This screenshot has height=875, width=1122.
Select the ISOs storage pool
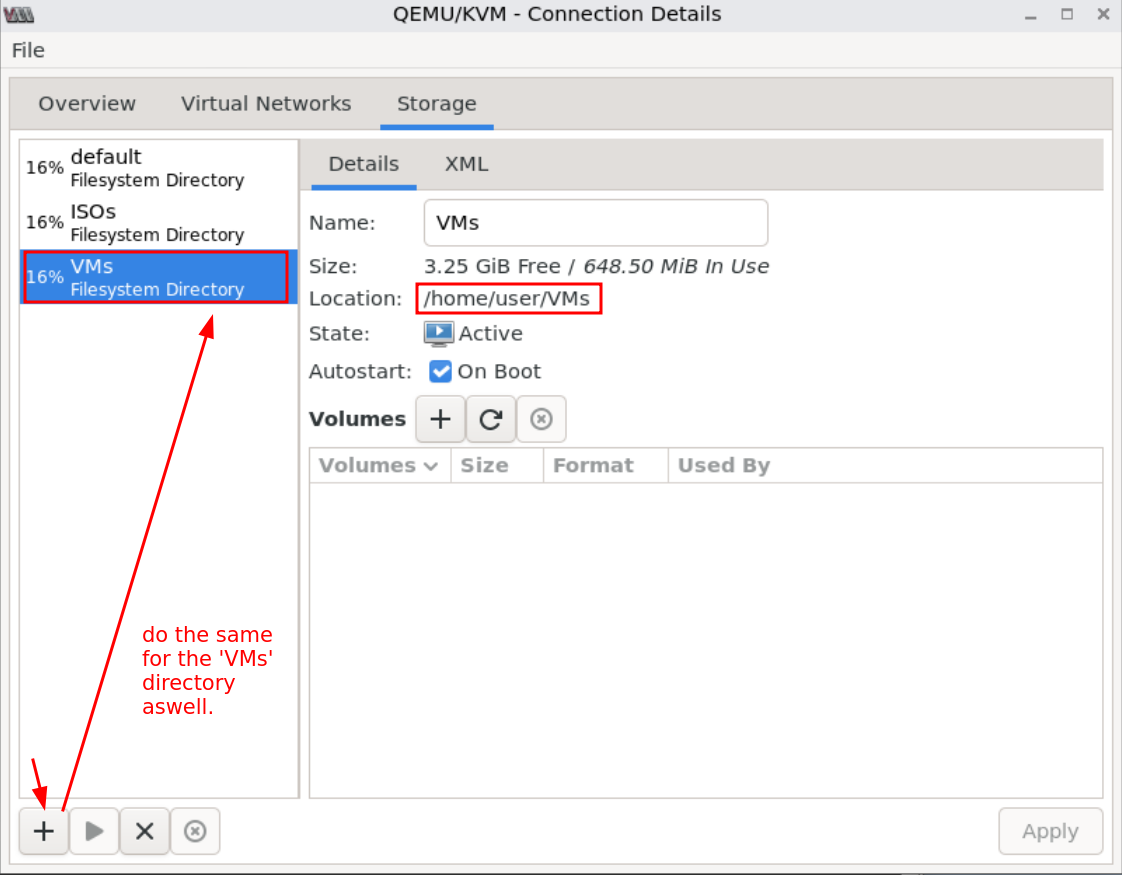pos(158,223)
